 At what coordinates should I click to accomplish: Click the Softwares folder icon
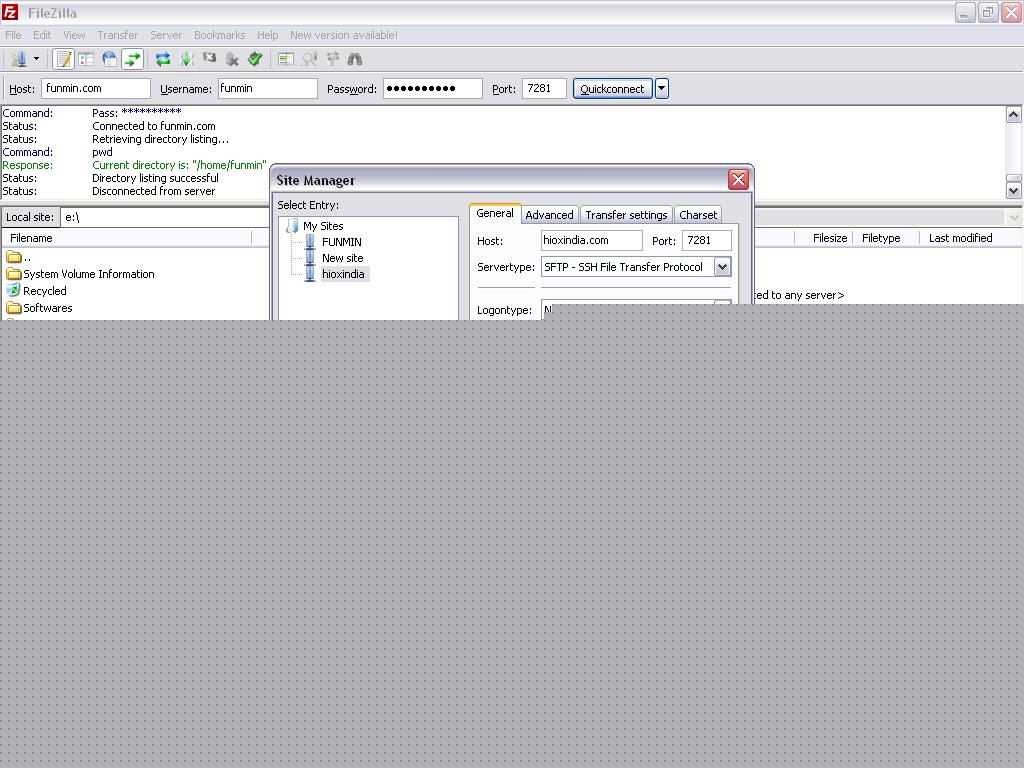[14, 308]
